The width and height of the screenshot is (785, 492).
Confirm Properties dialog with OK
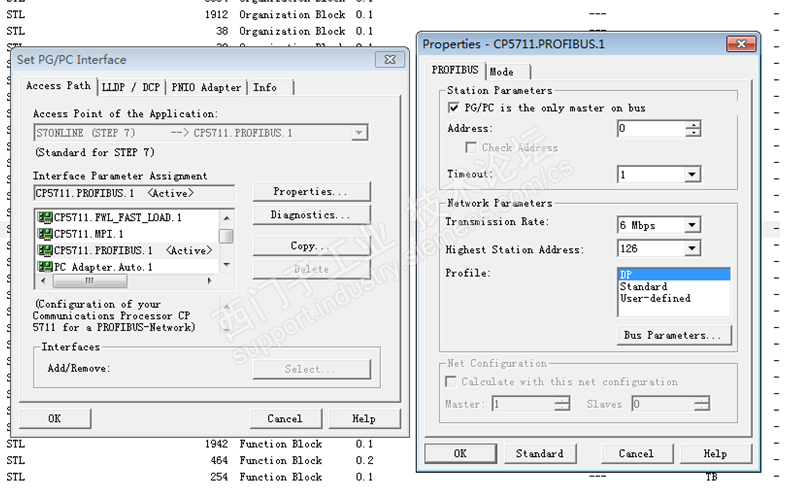(x=461, y=454)
